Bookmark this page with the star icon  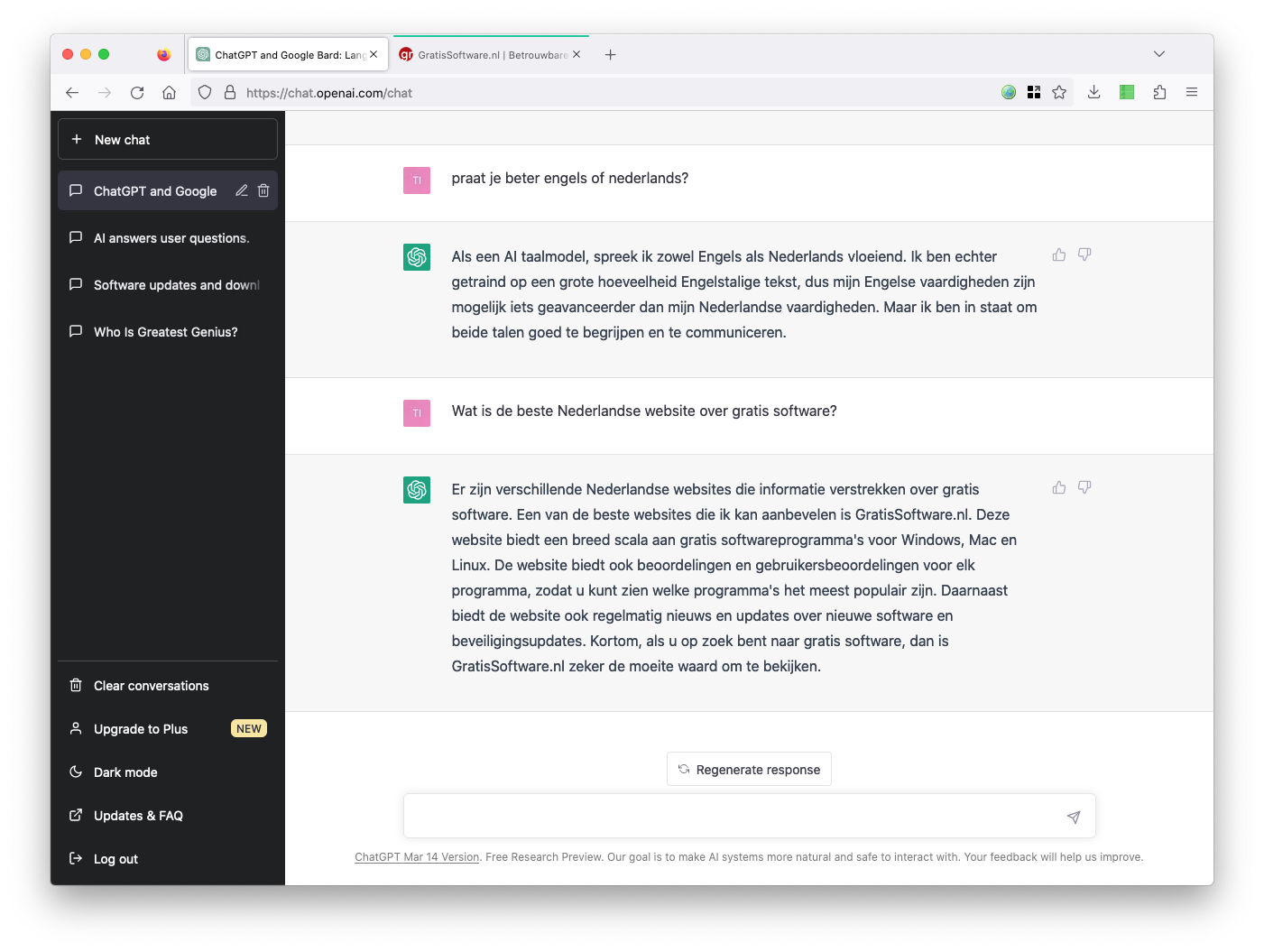[x=1059, y=92]
